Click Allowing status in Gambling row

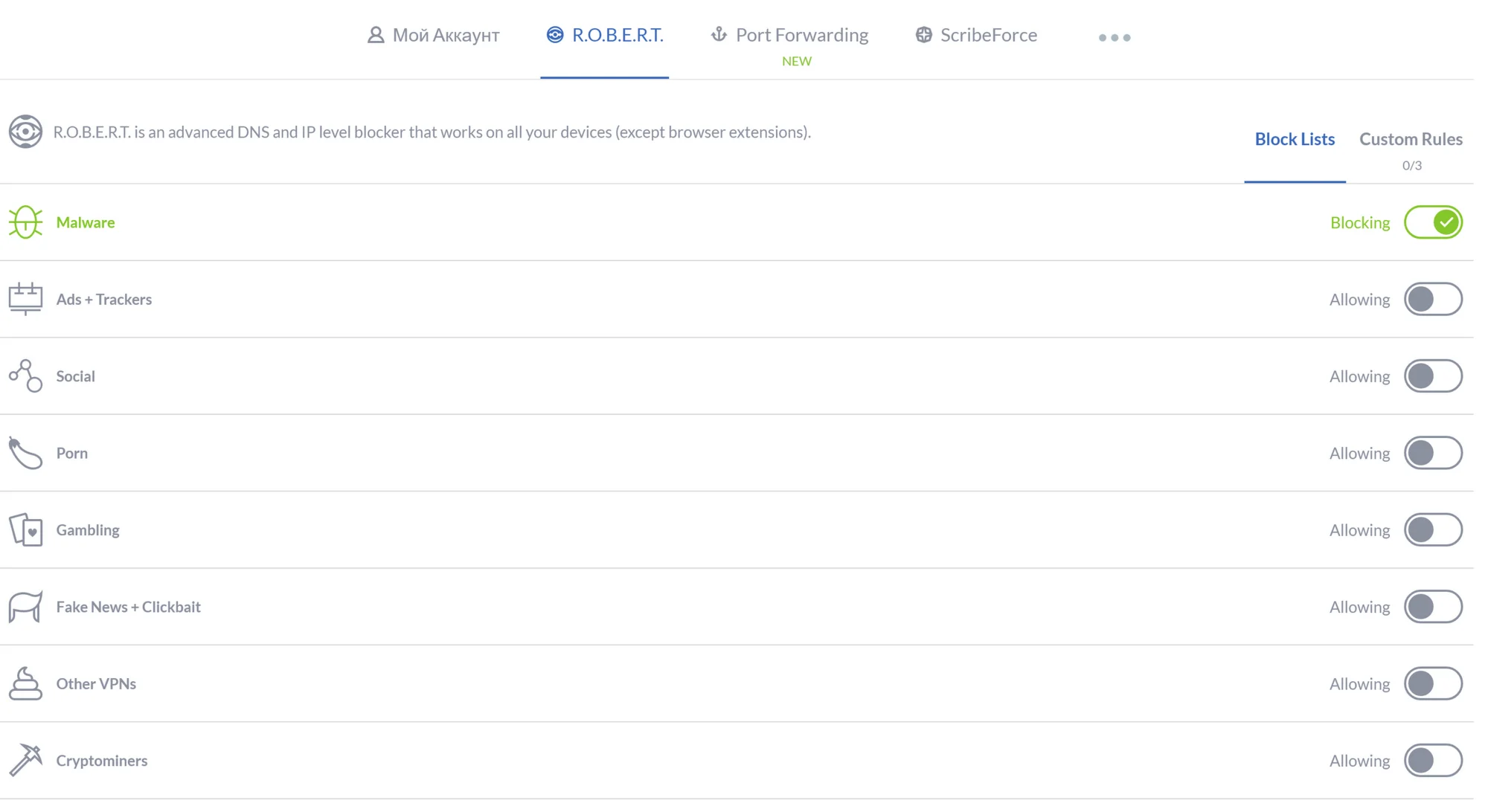(1359, 530)
